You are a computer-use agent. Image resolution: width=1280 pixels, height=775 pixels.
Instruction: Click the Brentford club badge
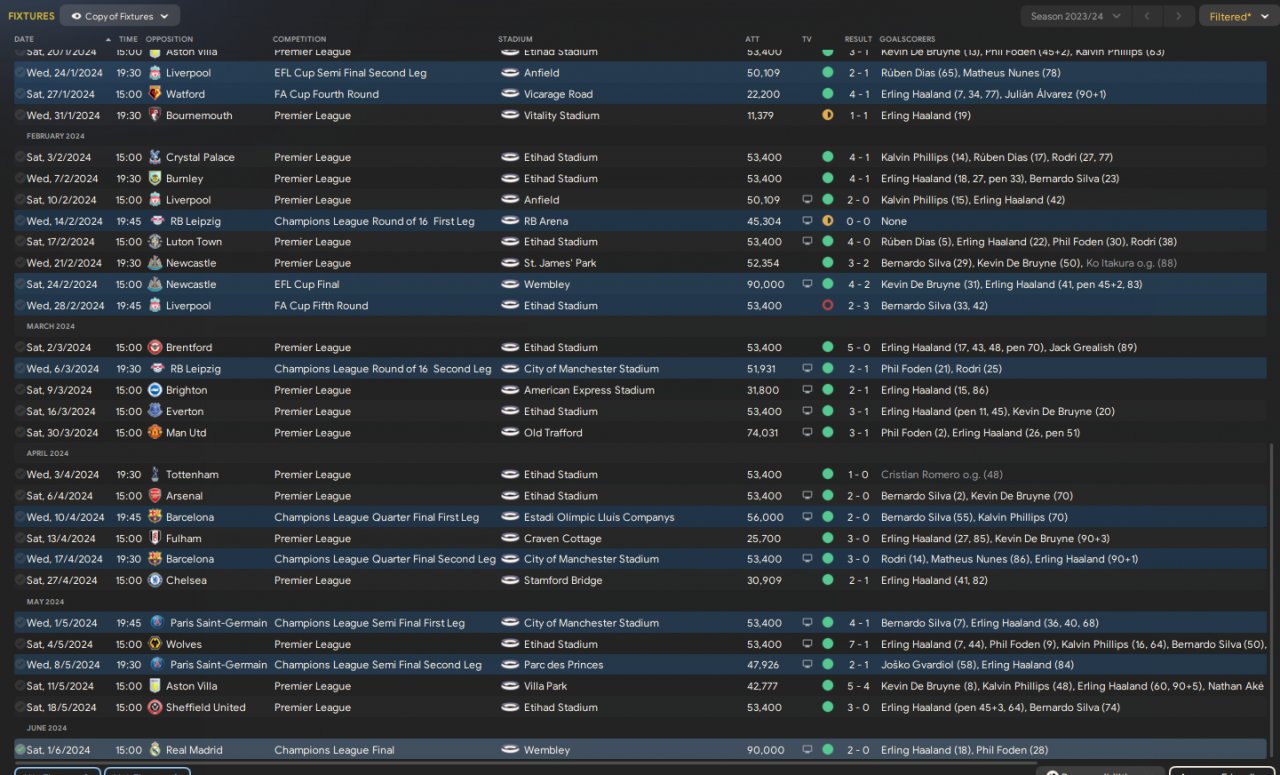(155, 348)
